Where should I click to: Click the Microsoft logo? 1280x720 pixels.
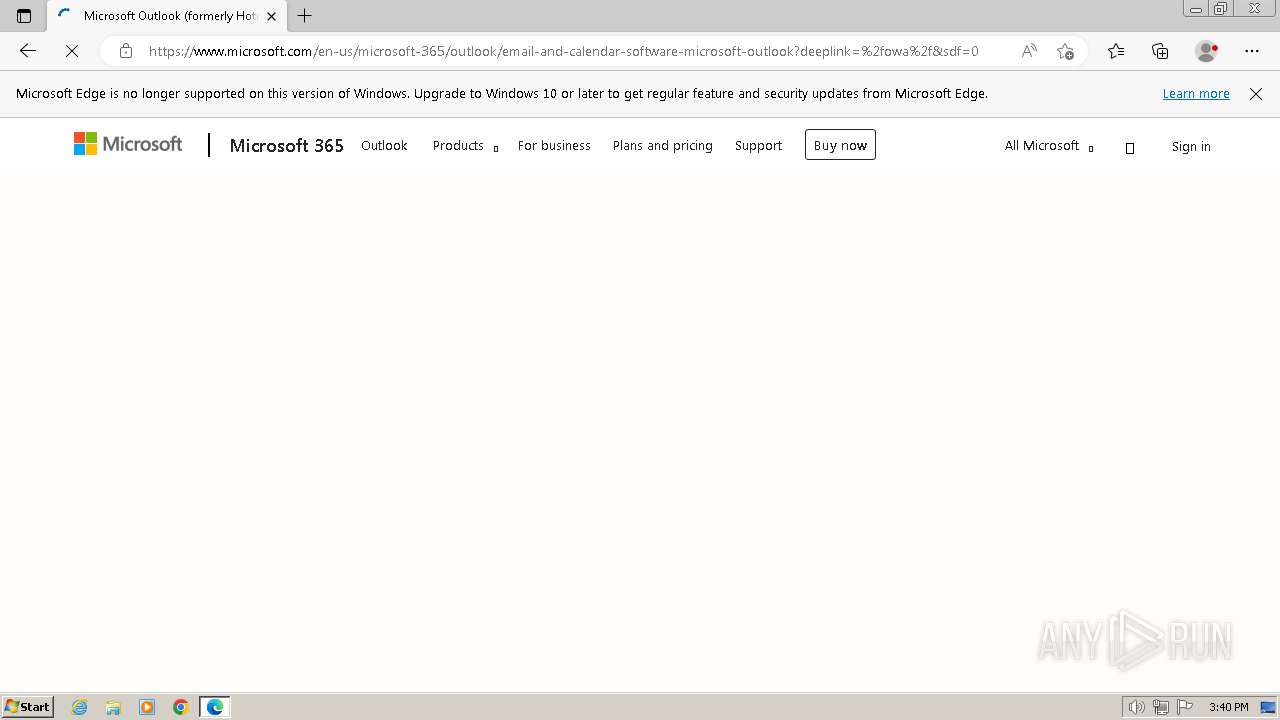(x=128, y=145)
